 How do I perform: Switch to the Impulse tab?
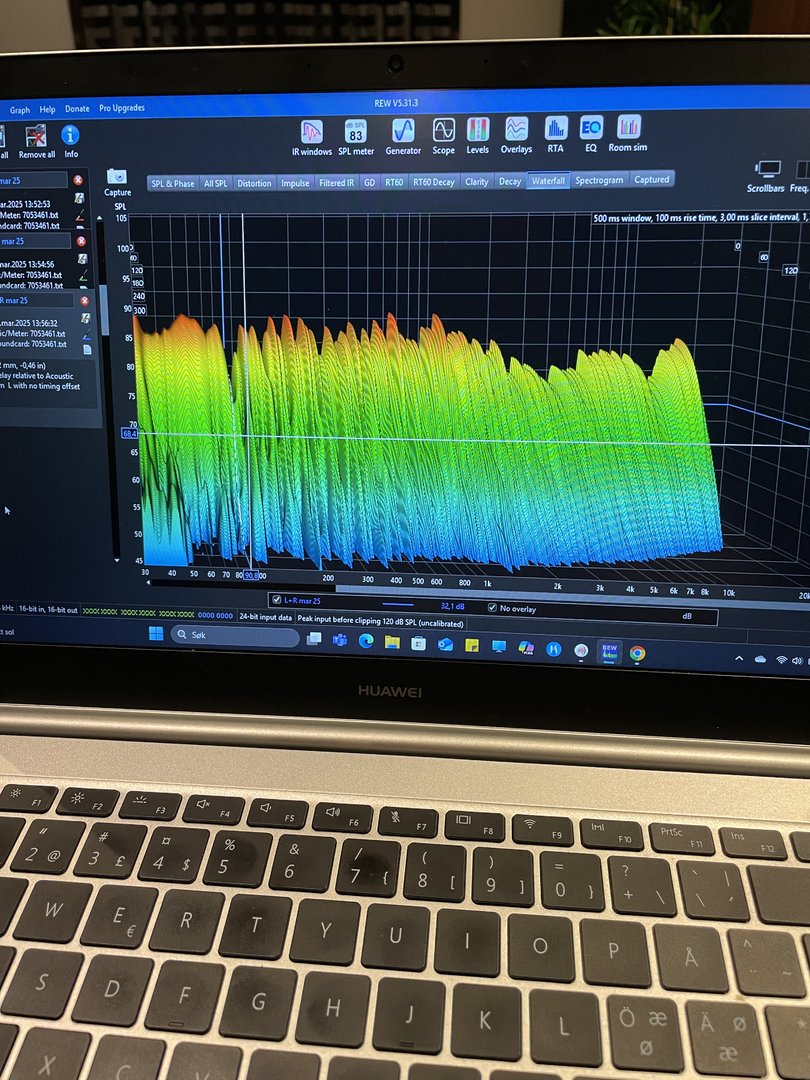[x=295, y=183]
